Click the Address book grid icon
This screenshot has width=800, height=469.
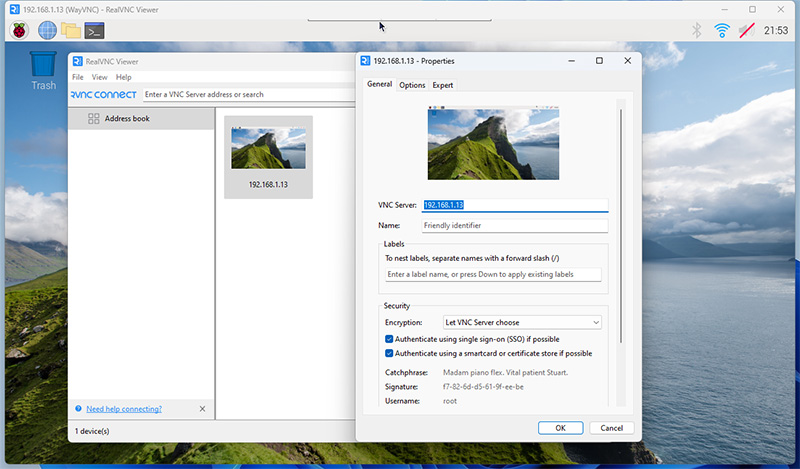click(93, 118)
